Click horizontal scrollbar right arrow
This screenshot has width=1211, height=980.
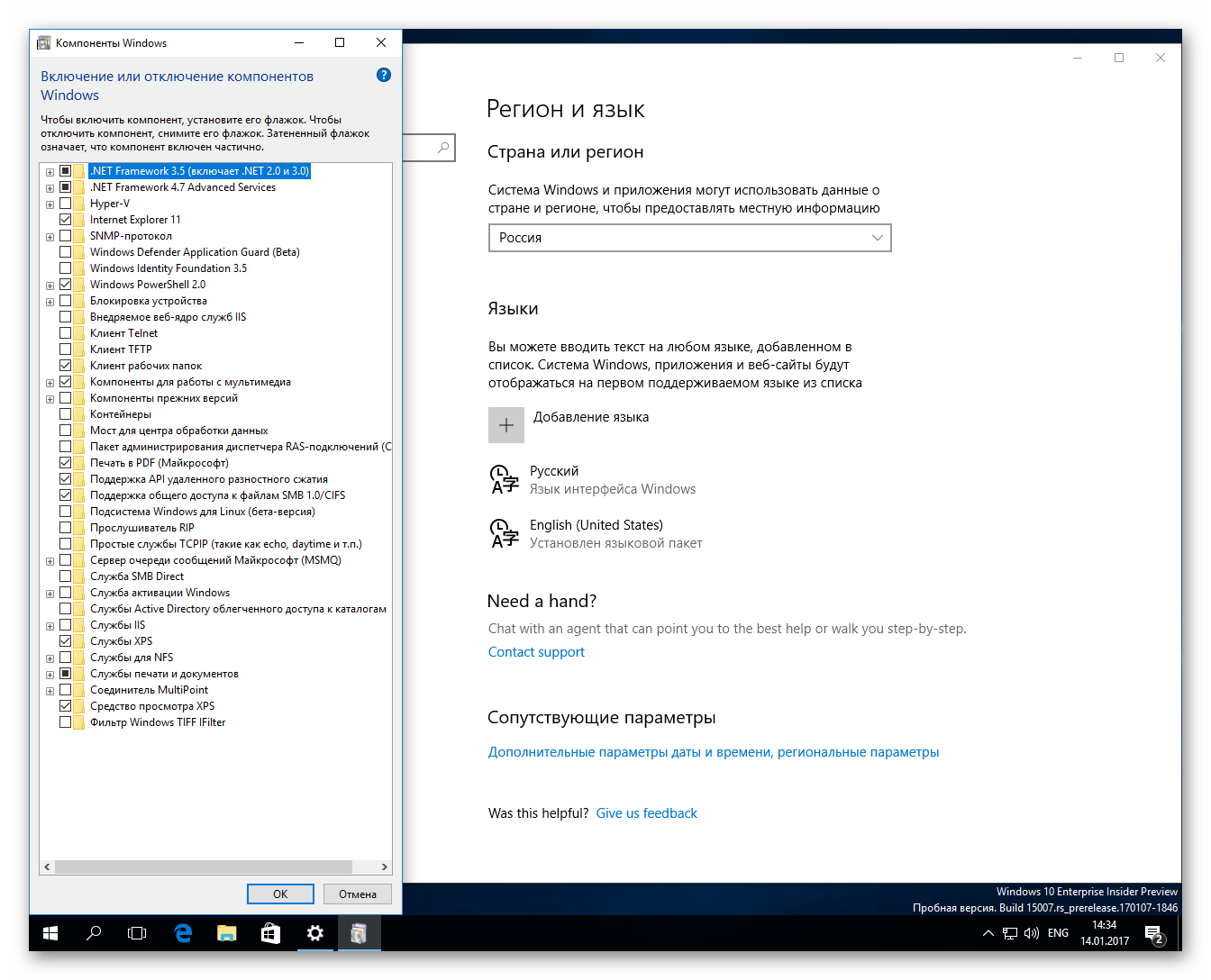(385, 867)
